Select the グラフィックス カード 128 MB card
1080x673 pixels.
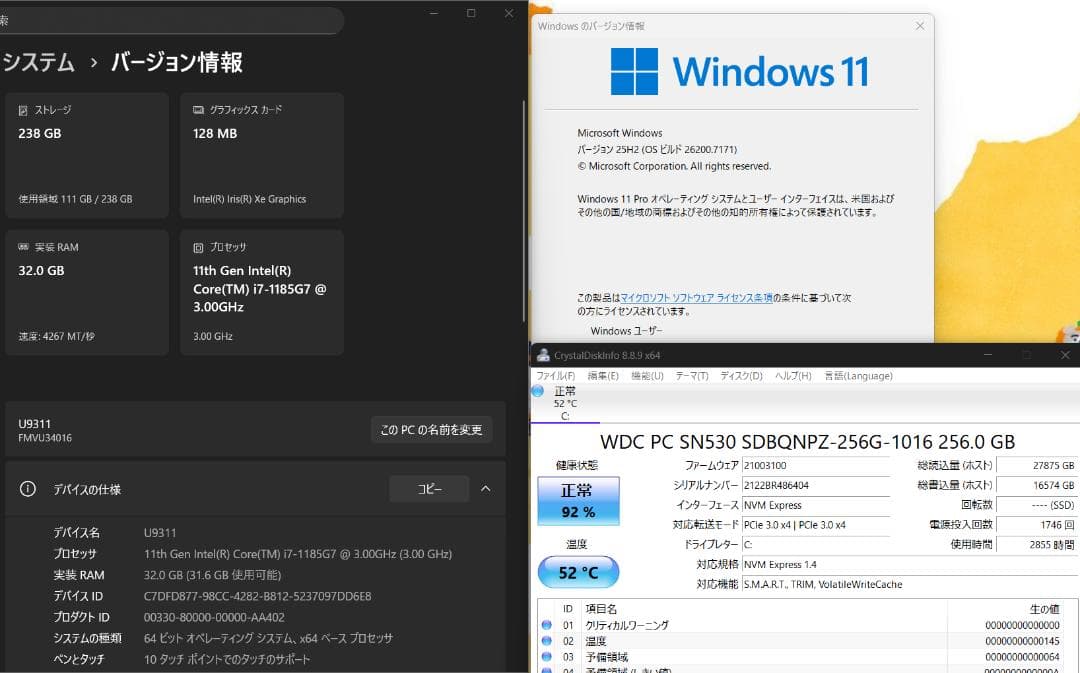pyautogui.click(x=262, y=156)
